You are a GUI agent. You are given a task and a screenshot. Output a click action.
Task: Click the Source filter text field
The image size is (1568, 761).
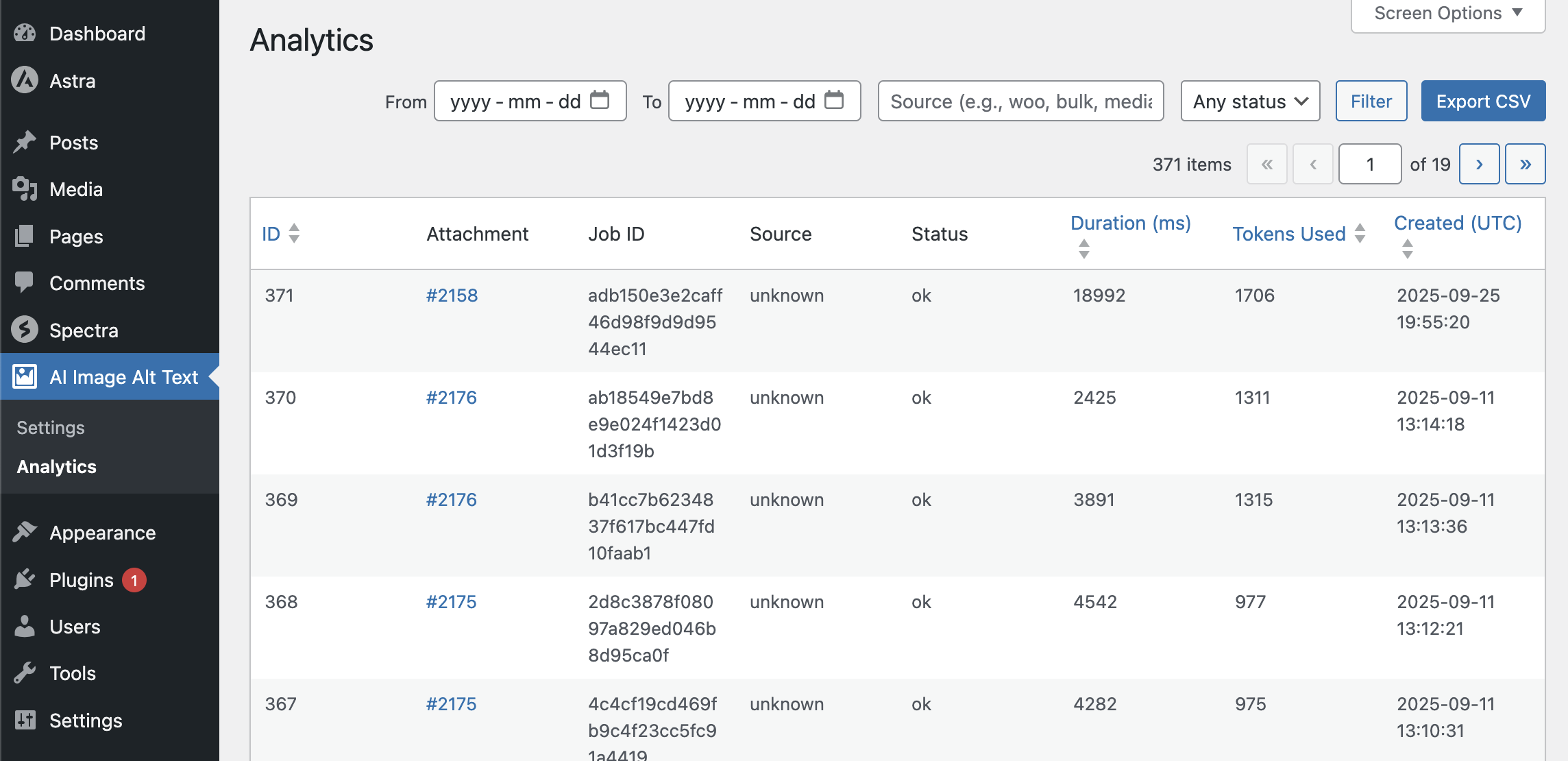point(1020,101)
